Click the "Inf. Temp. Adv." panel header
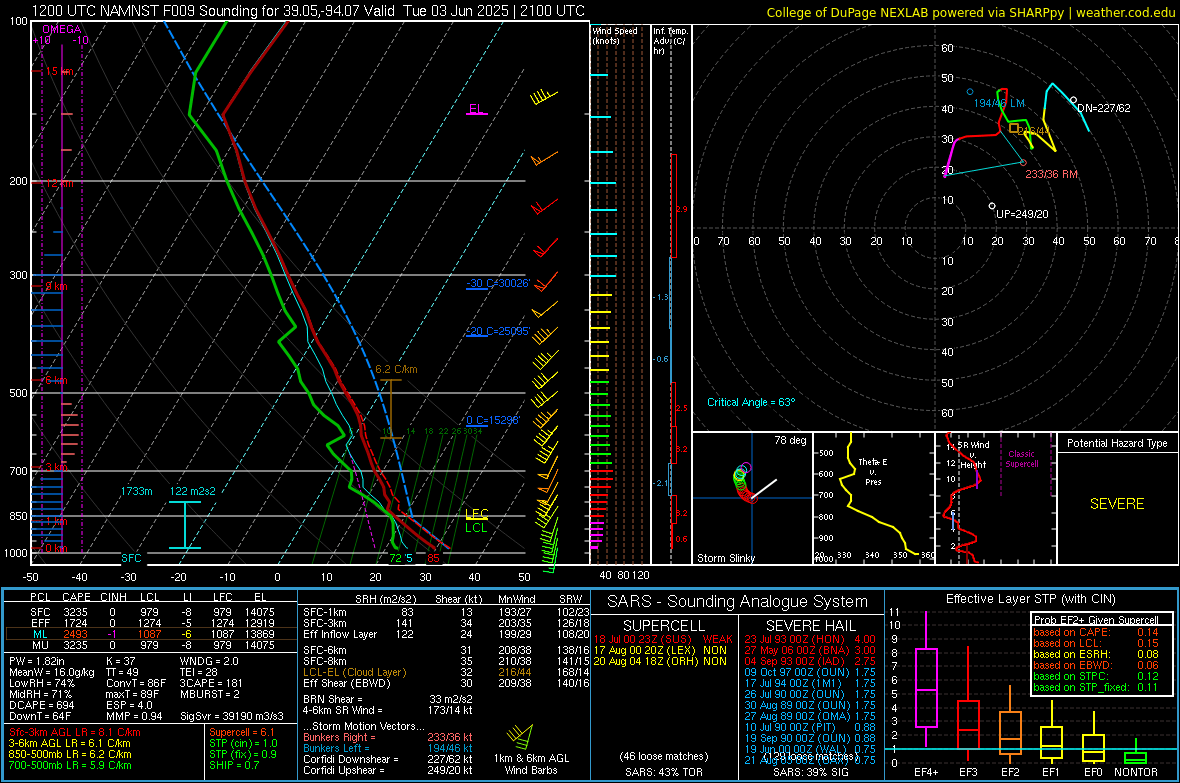The image size is (1180, 783). coord(671,41)
